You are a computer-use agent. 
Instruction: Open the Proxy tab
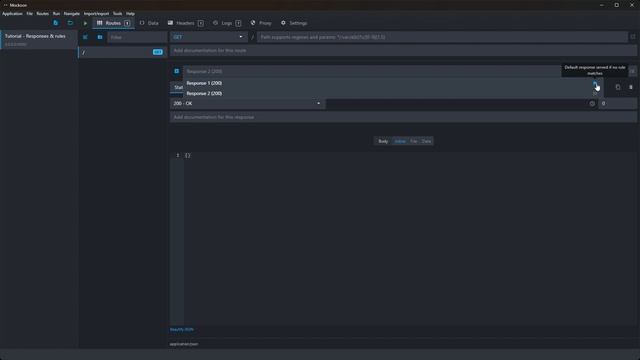coord(261,23)
